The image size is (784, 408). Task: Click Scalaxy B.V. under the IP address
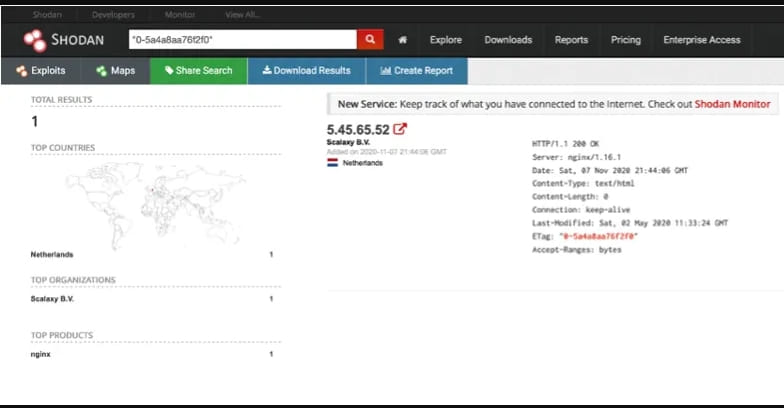pos(348,142)
